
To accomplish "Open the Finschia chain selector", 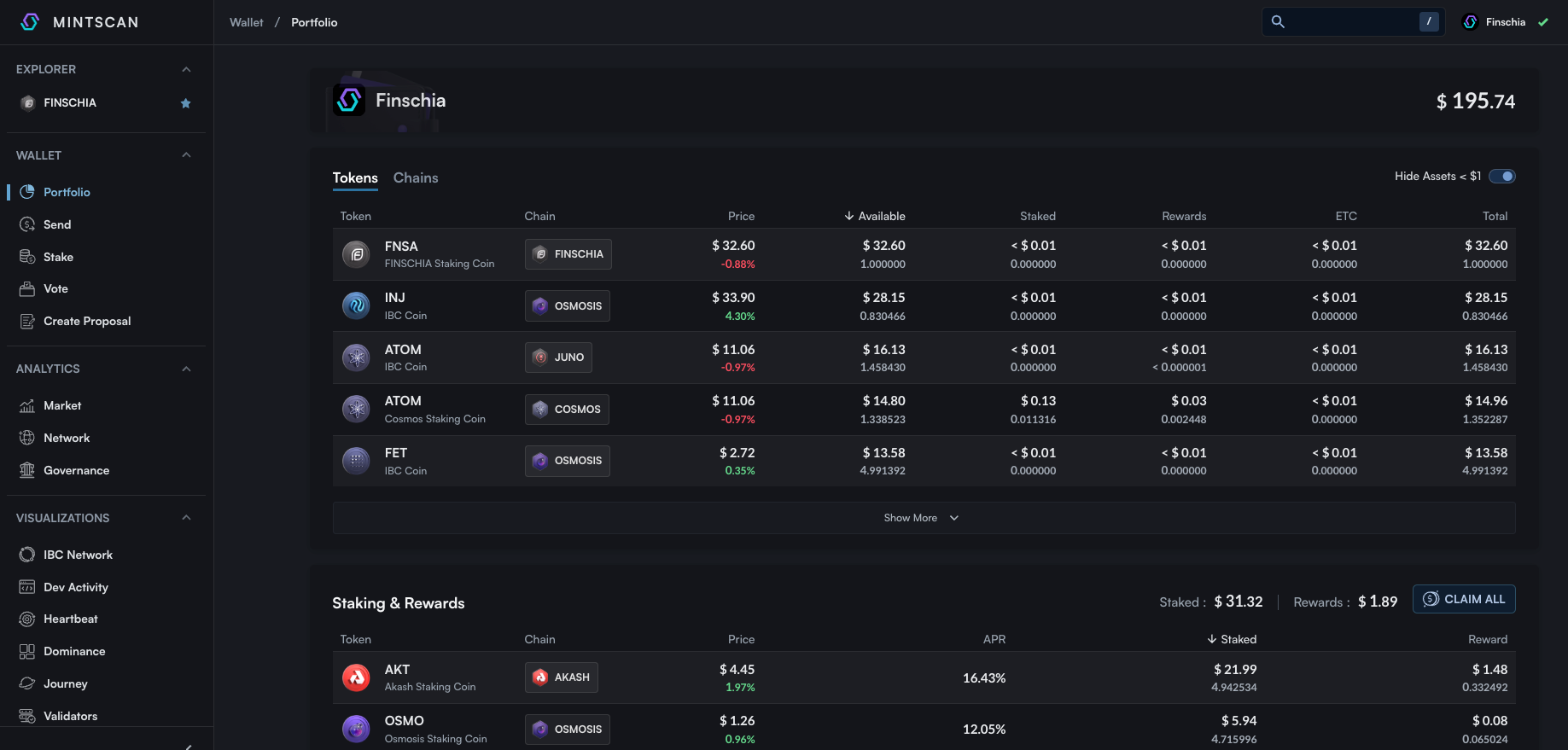I will coord(1506,22).
